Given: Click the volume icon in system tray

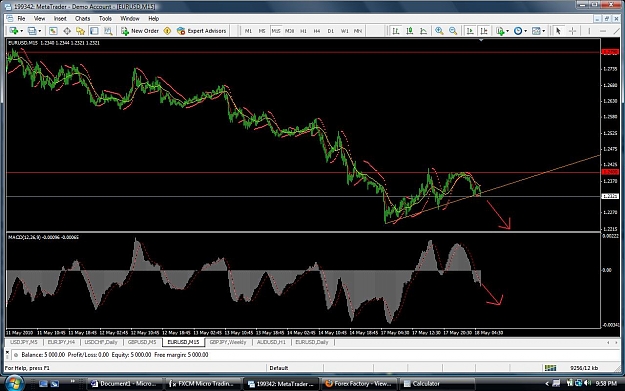Looking at the screenshot, I should point(587,383).
